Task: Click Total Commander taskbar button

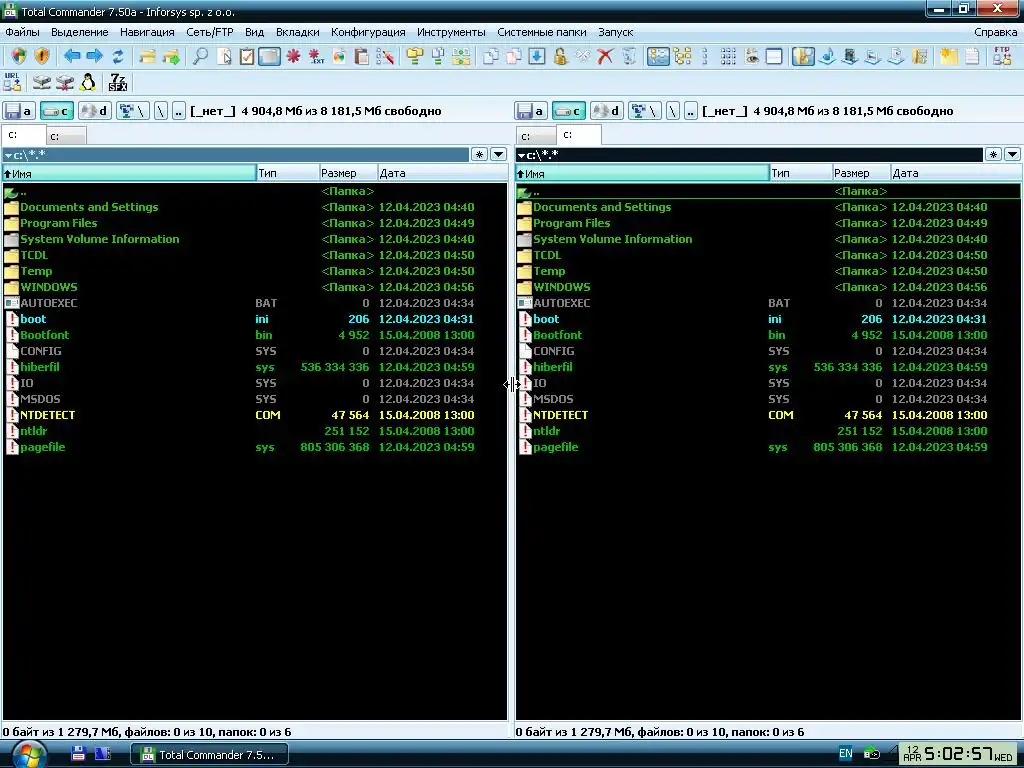Action: (209, 754)
